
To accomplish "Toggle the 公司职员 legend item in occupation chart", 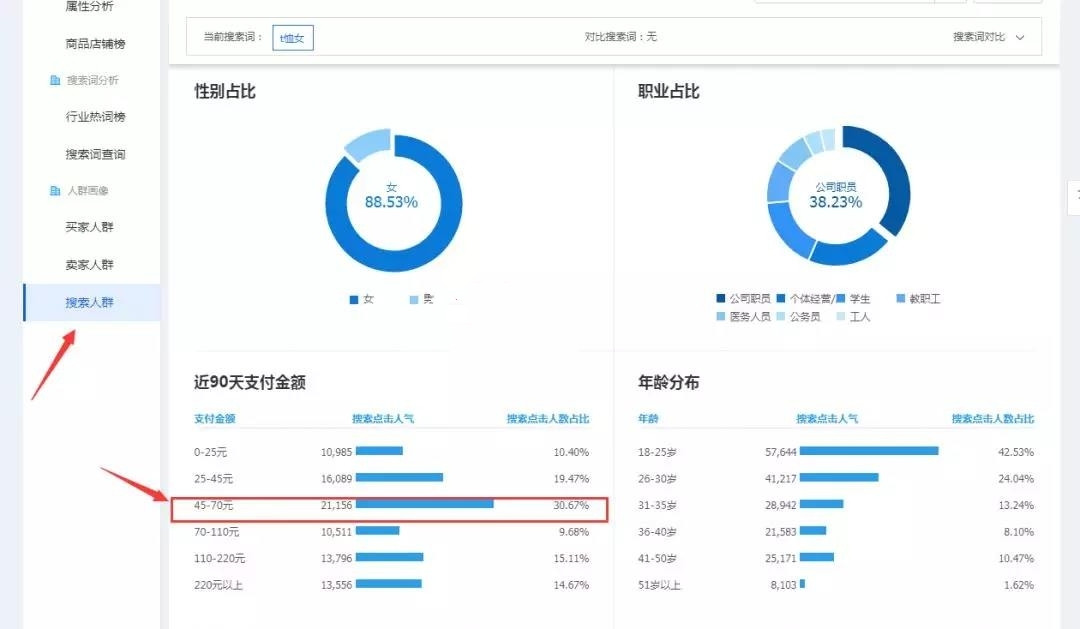I will [x=721, y=299].
